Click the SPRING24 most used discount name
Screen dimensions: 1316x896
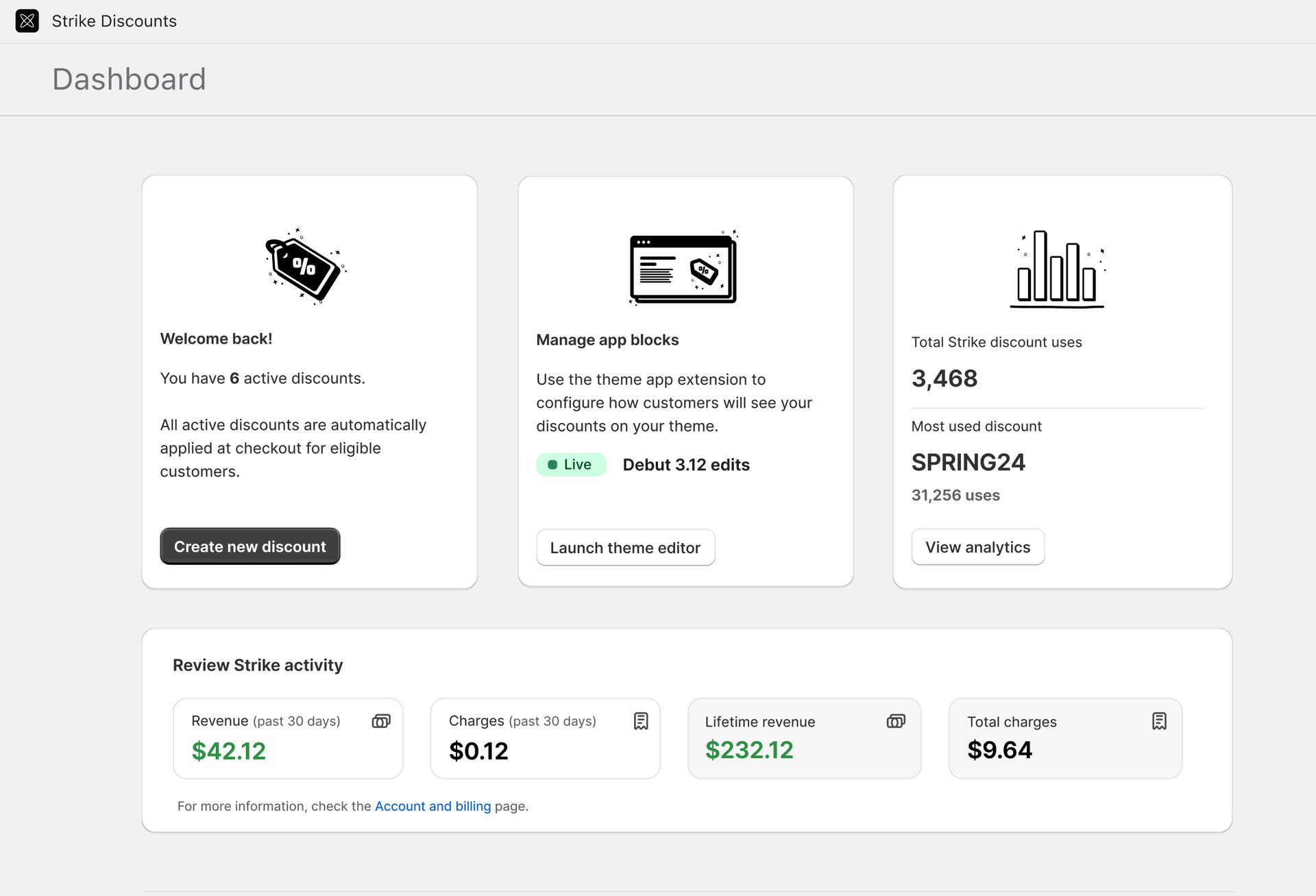point(968,463)
